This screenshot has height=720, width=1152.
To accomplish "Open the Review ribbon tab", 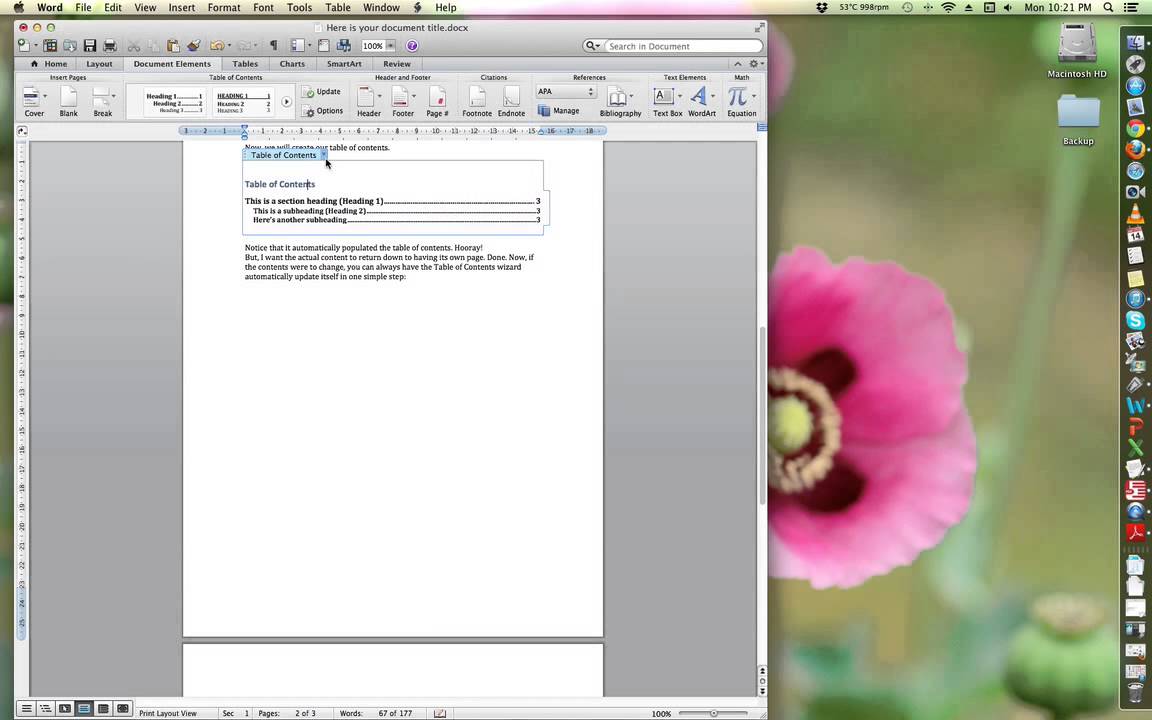I will coord(397,64).
